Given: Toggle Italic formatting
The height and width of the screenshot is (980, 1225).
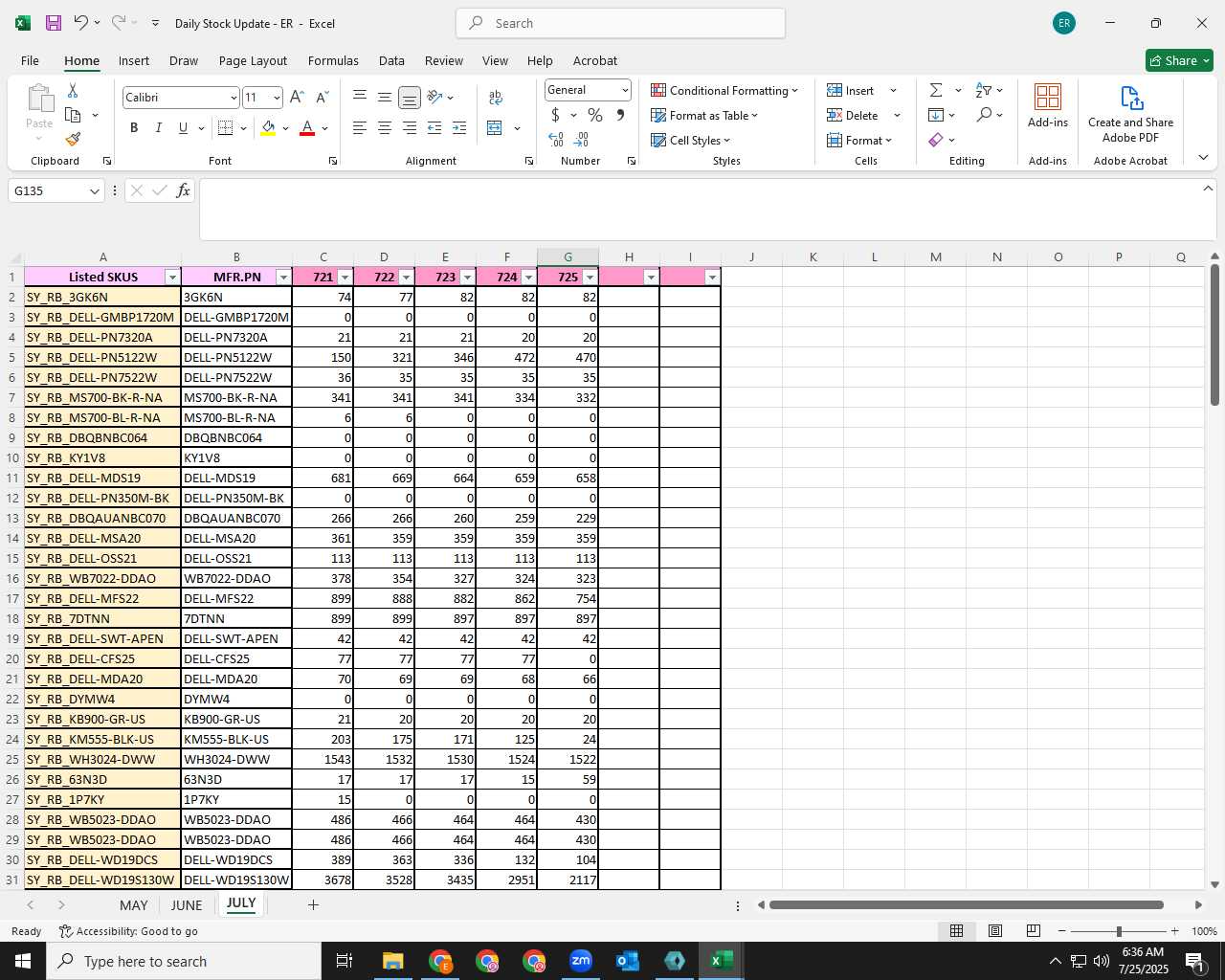Looking at the screenshot, I should point(159,127).
